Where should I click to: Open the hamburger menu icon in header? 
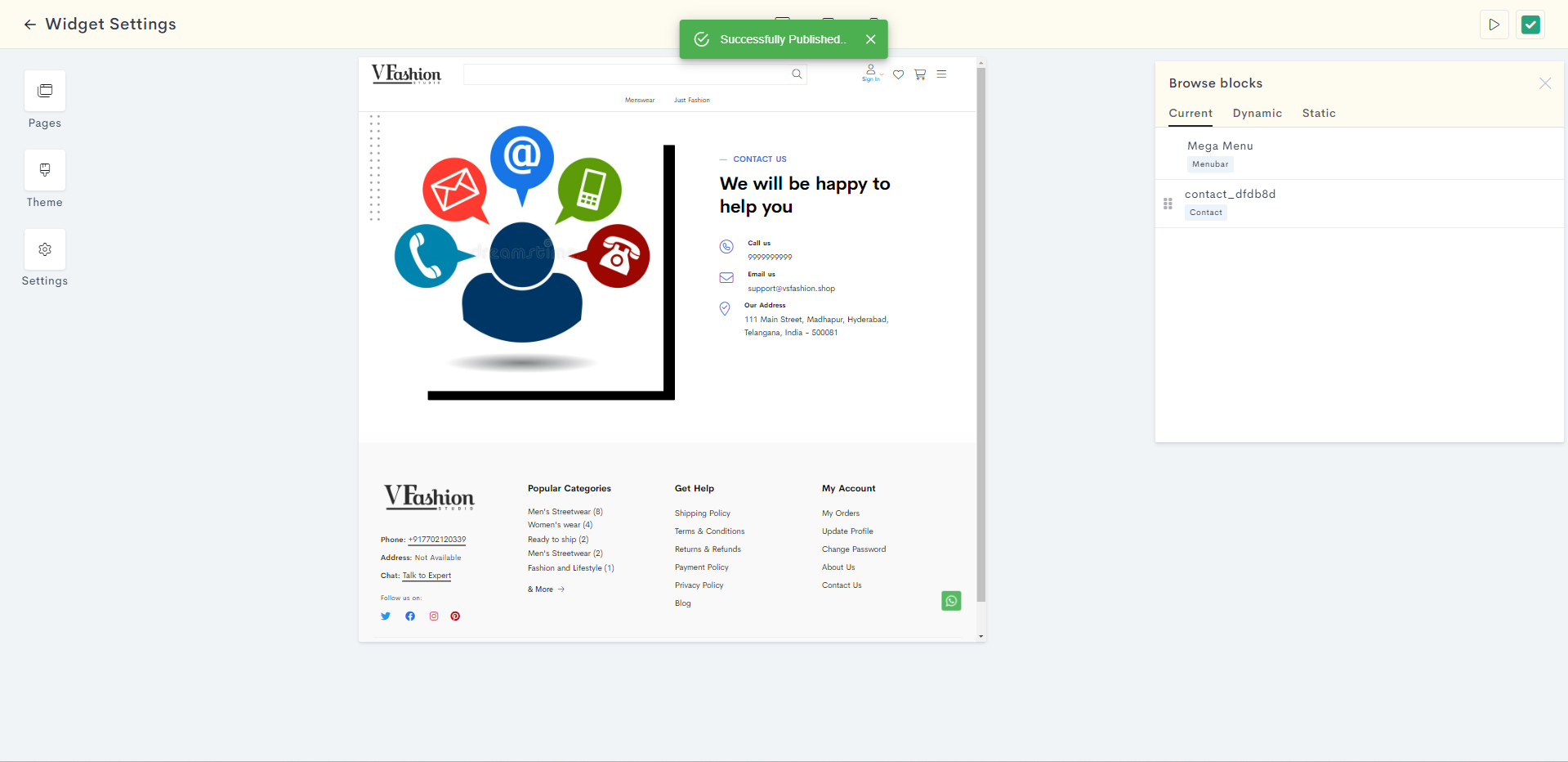[x=941, y=74]
